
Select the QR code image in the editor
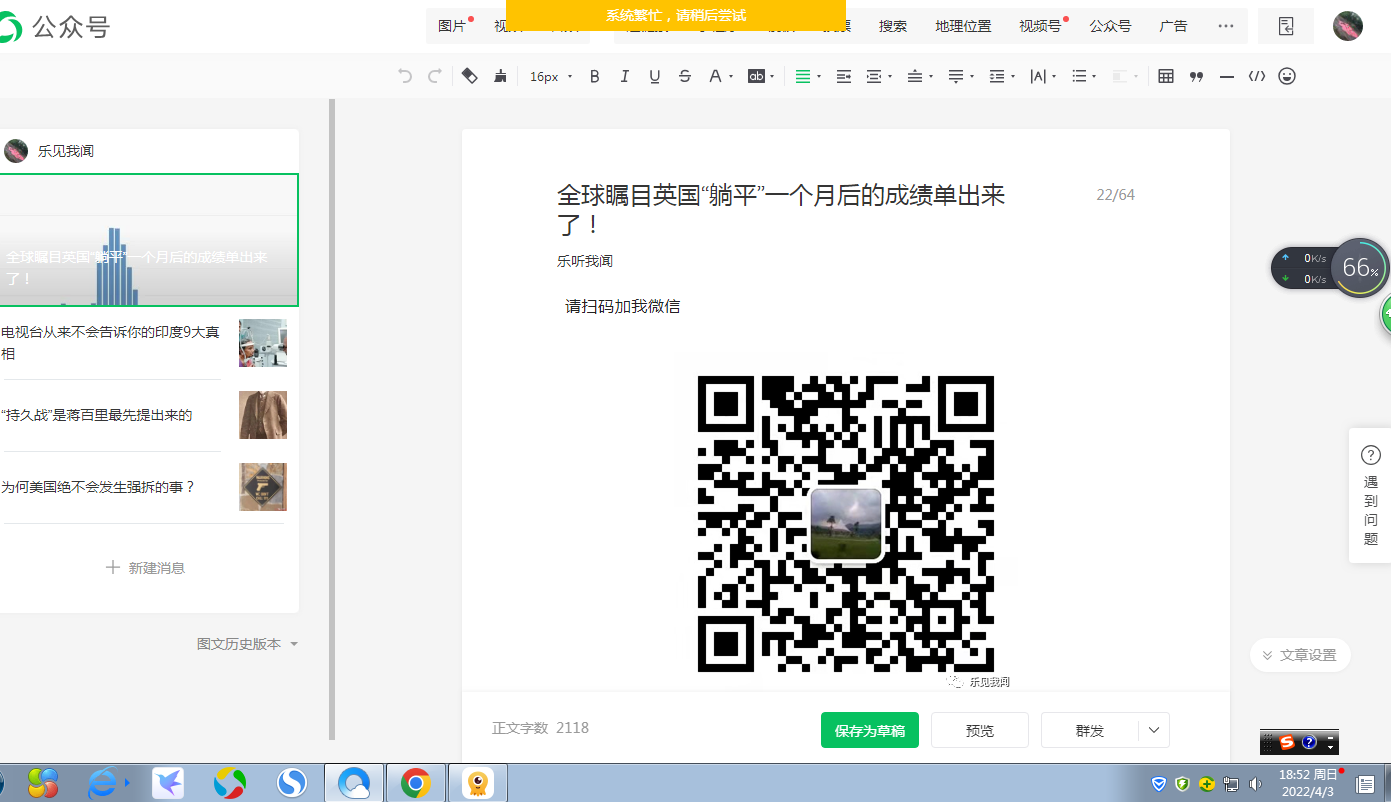[846, 524]
